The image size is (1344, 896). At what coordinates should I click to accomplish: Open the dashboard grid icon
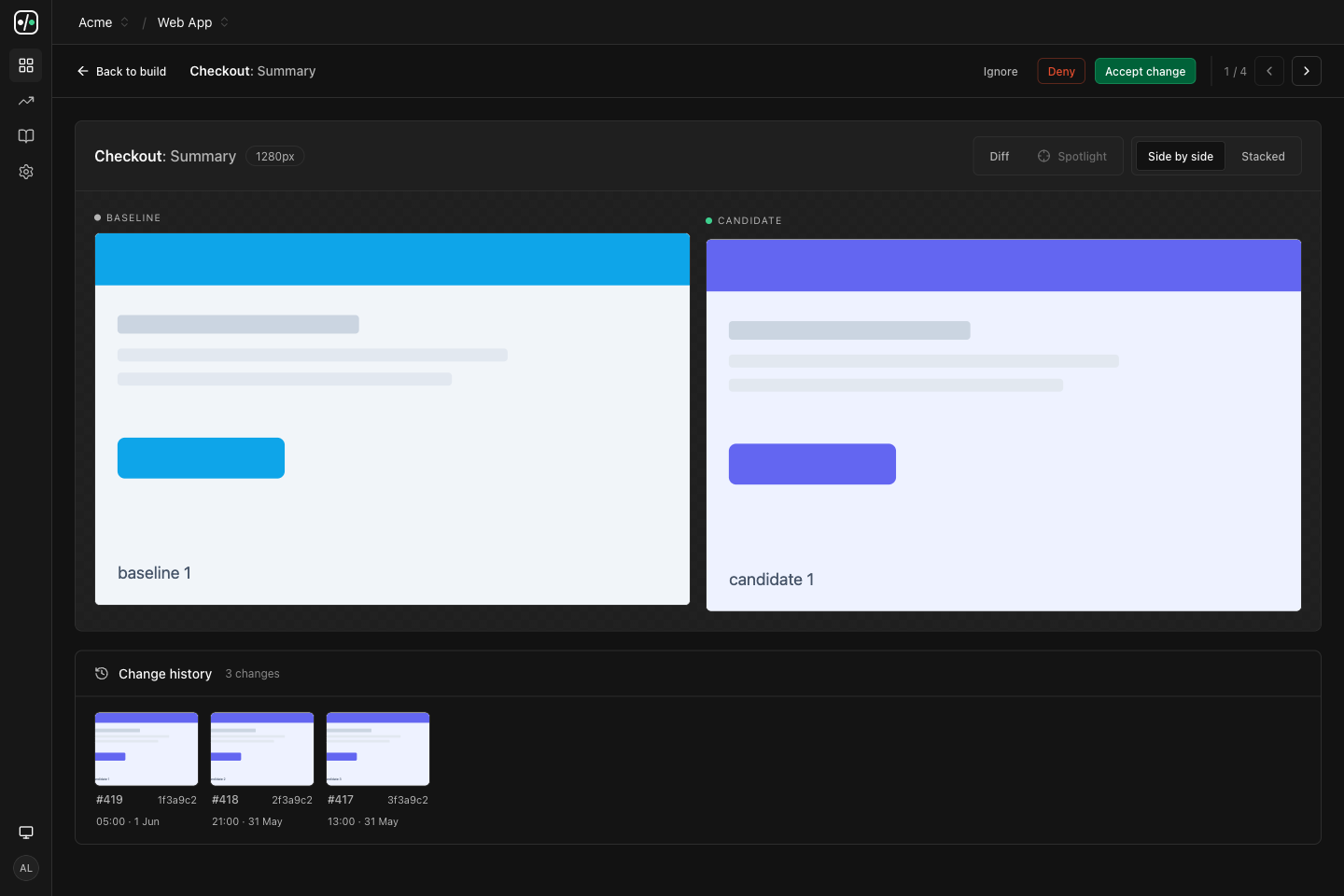click(26, 65)
